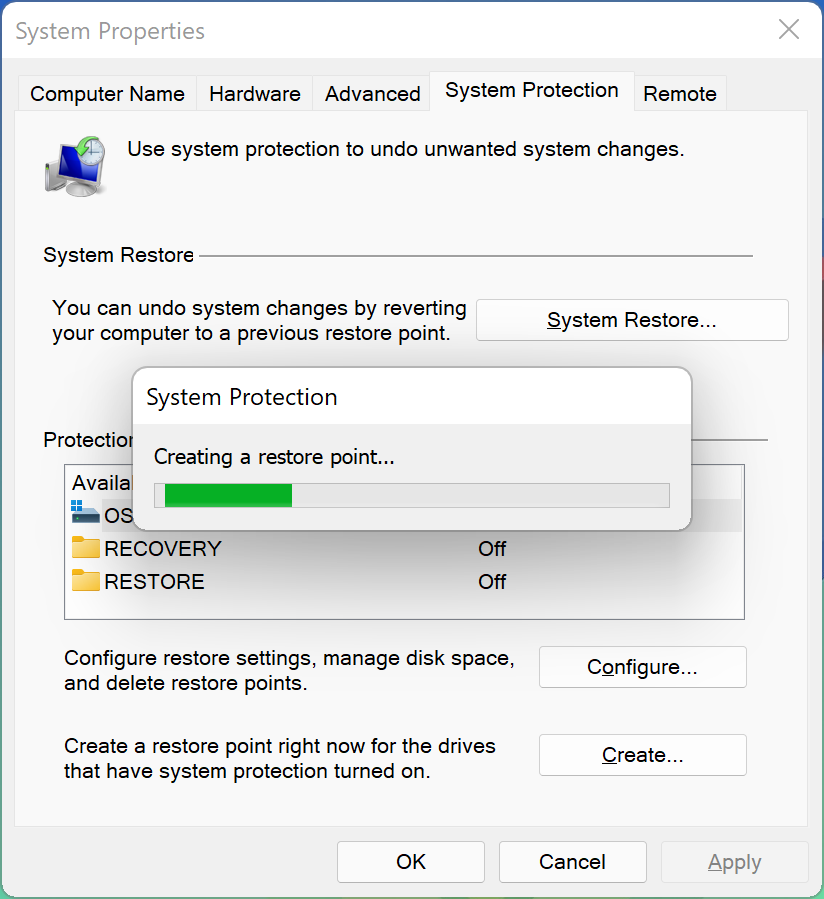
Task: Select the RESTORE drive folder icon
Action: point(85,580)
